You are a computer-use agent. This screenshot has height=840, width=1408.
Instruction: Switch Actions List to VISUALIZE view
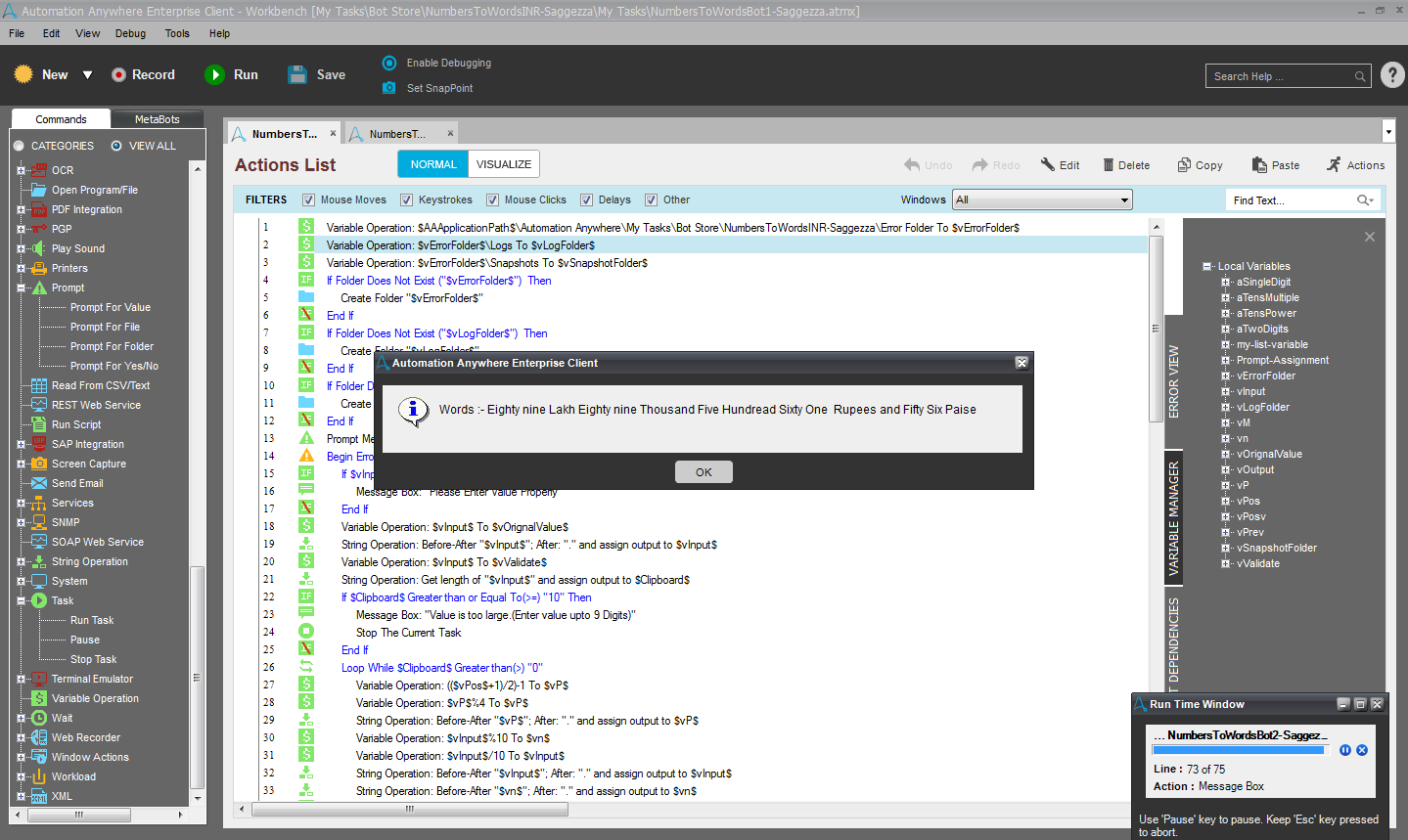[x=504, y=164]
